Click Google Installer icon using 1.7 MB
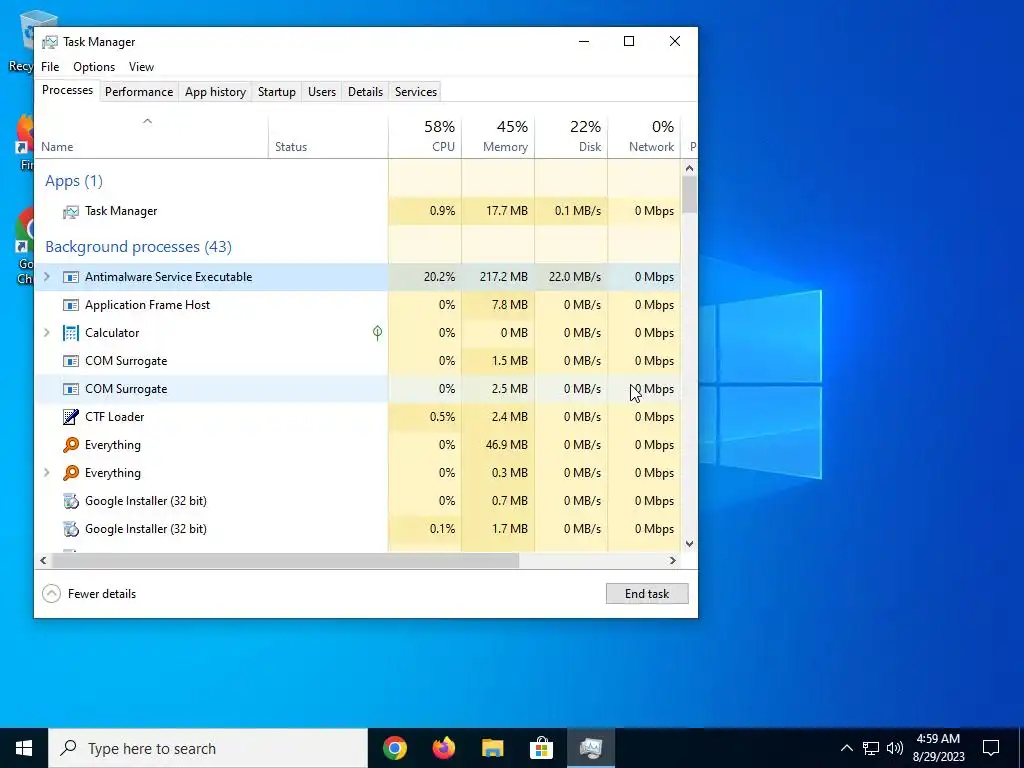 [x=71, y=529]
